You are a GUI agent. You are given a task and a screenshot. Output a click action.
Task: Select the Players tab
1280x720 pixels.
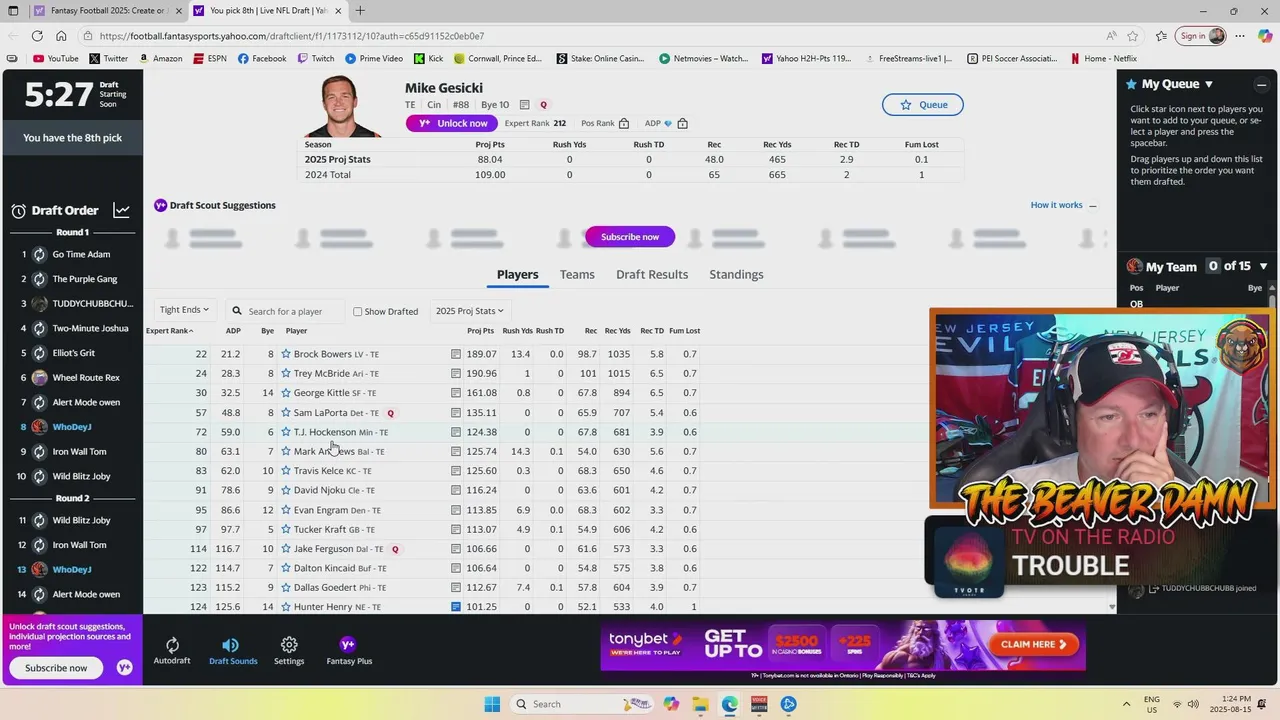pyautogui.click(x=517, y=274)
